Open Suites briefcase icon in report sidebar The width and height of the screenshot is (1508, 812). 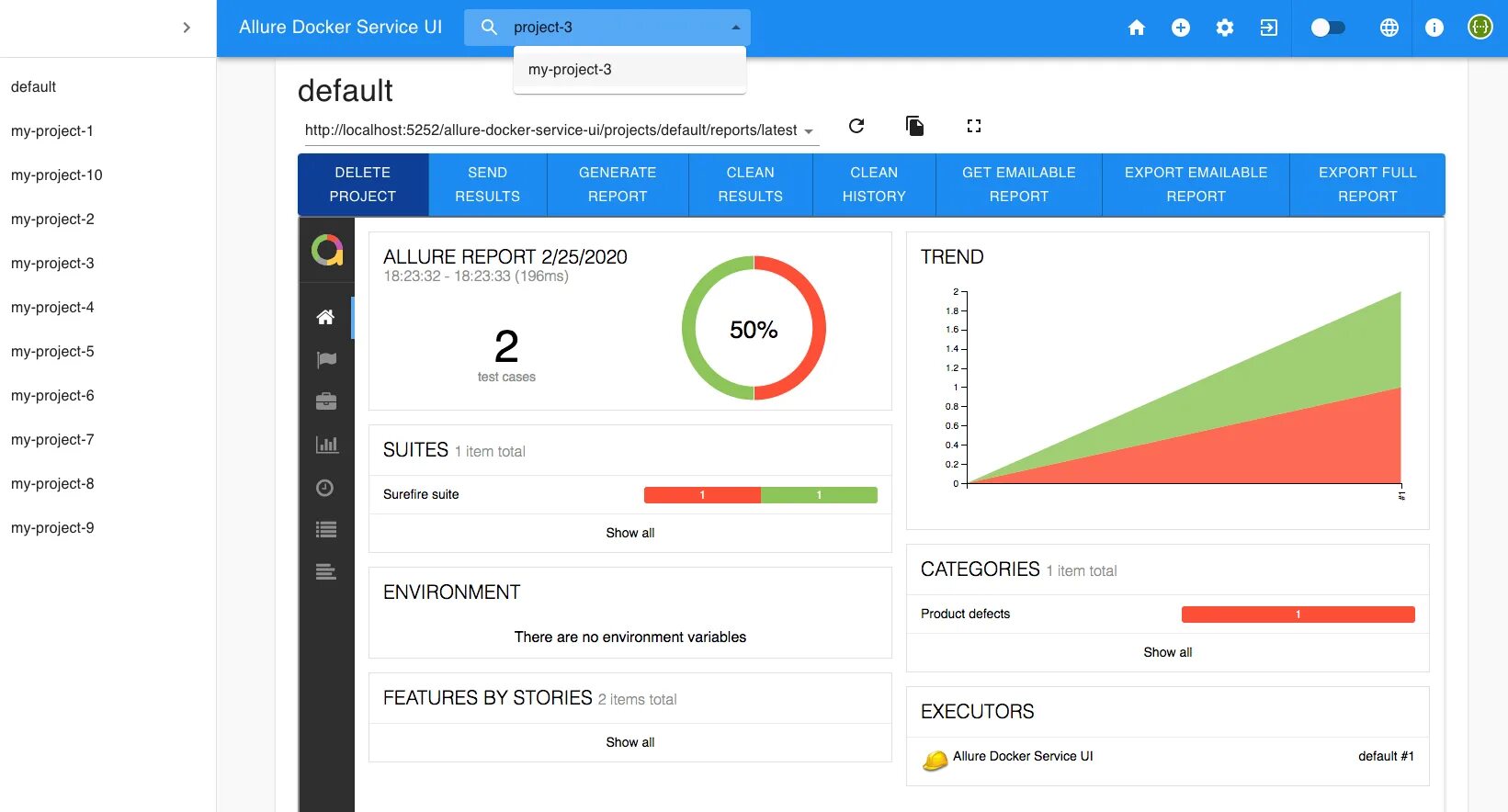326,401
